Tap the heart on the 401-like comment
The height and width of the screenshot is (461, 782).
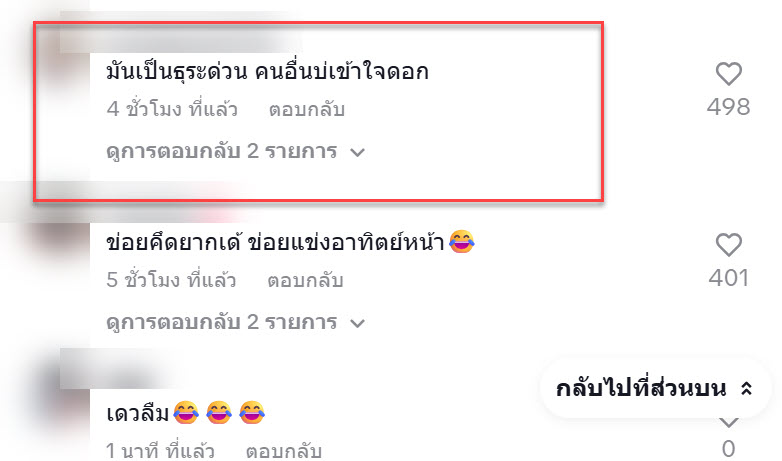(729, 245)
